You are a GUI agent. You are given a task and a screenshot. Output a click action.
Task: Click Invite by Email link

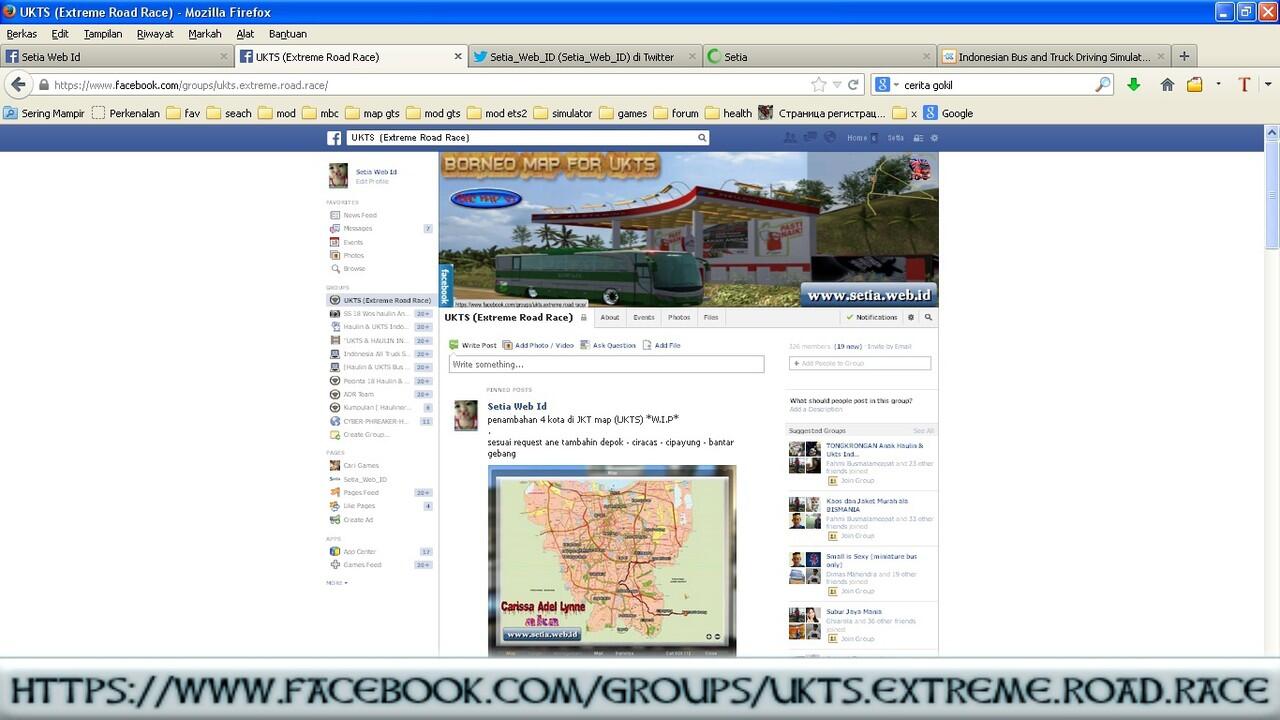(889, 346)
